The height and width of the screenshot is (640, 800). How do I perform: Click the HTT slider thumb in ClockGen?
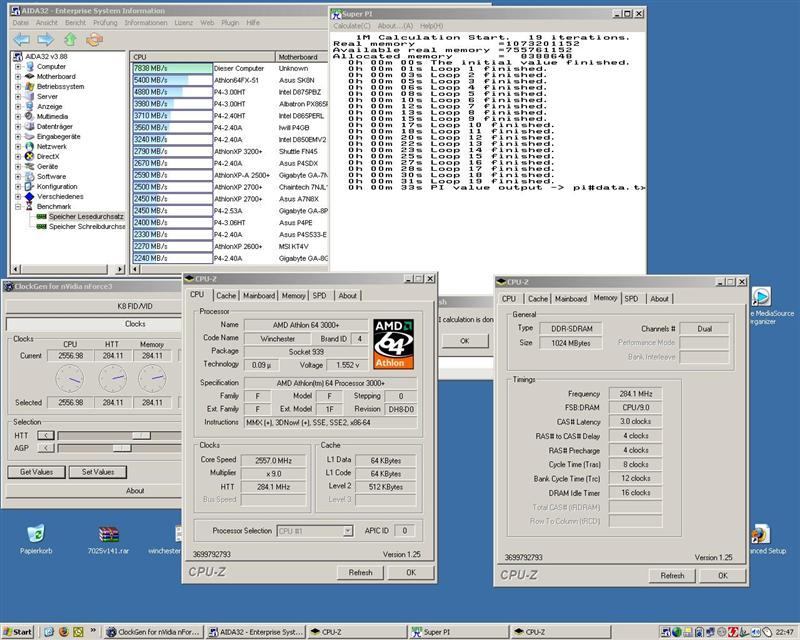tap(141, 435)
